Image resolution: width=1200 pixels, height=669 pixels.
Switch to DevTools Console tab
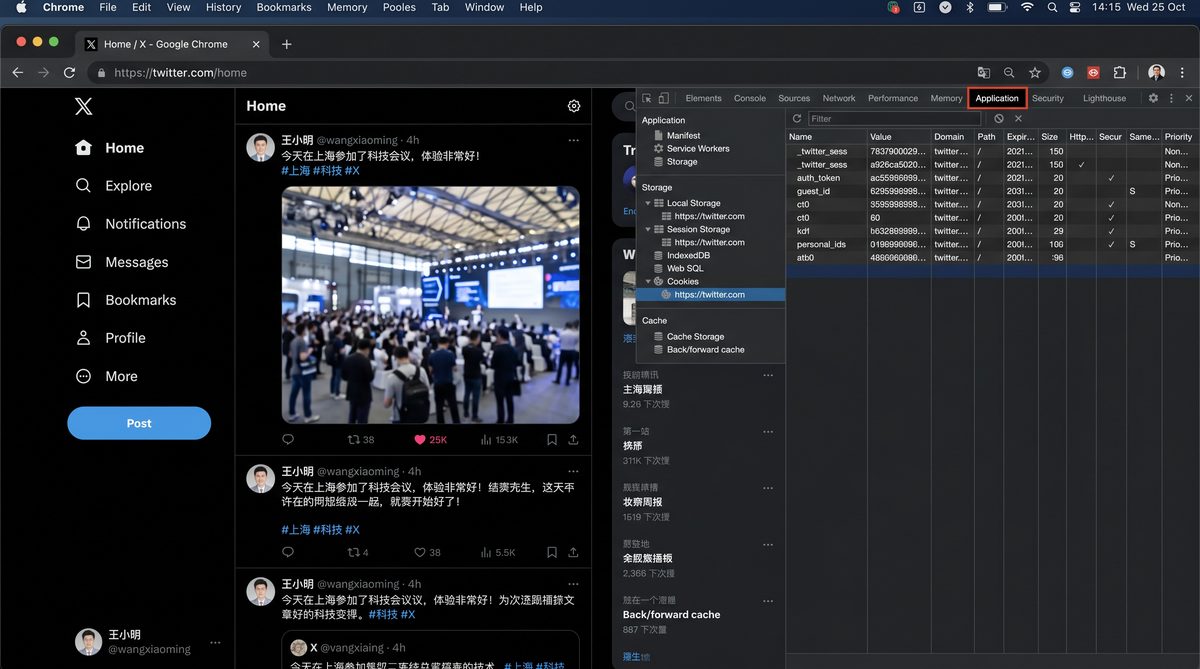(750, 98)
